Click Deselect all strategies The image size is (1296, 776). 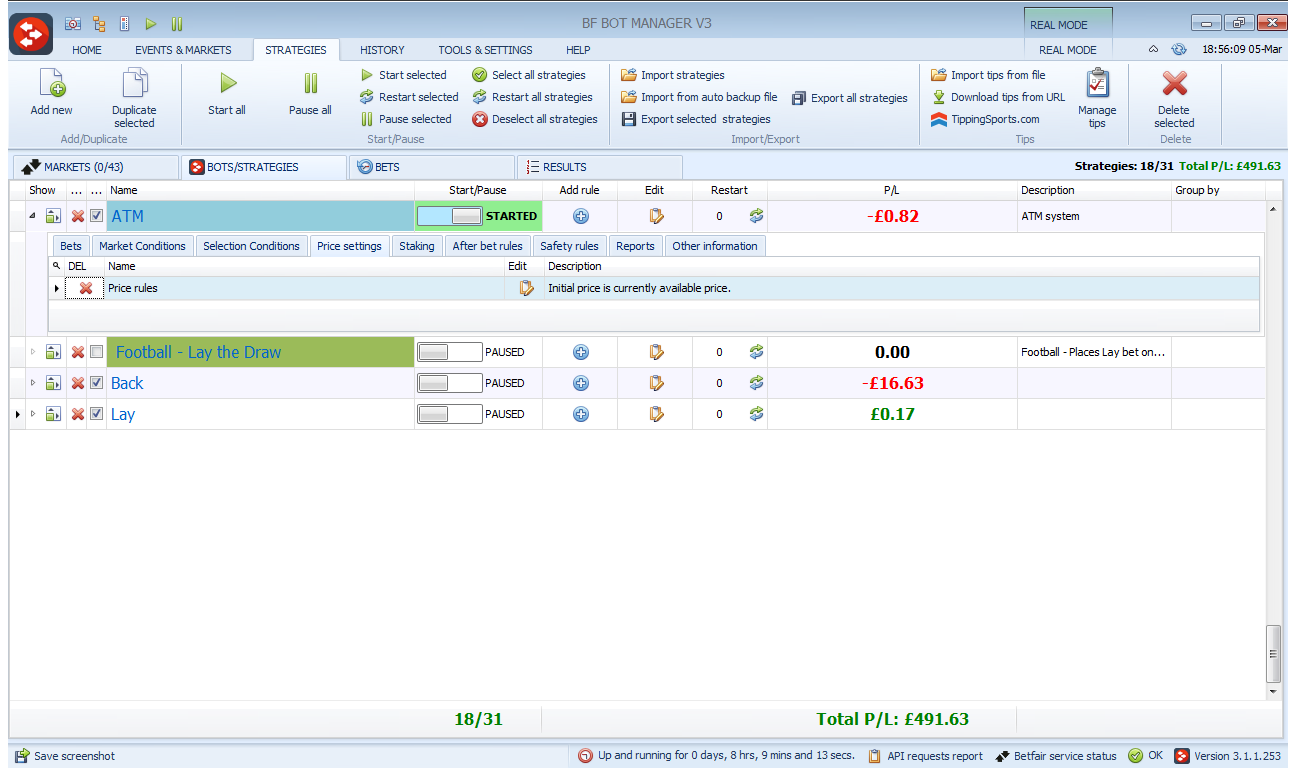point(535,119)
